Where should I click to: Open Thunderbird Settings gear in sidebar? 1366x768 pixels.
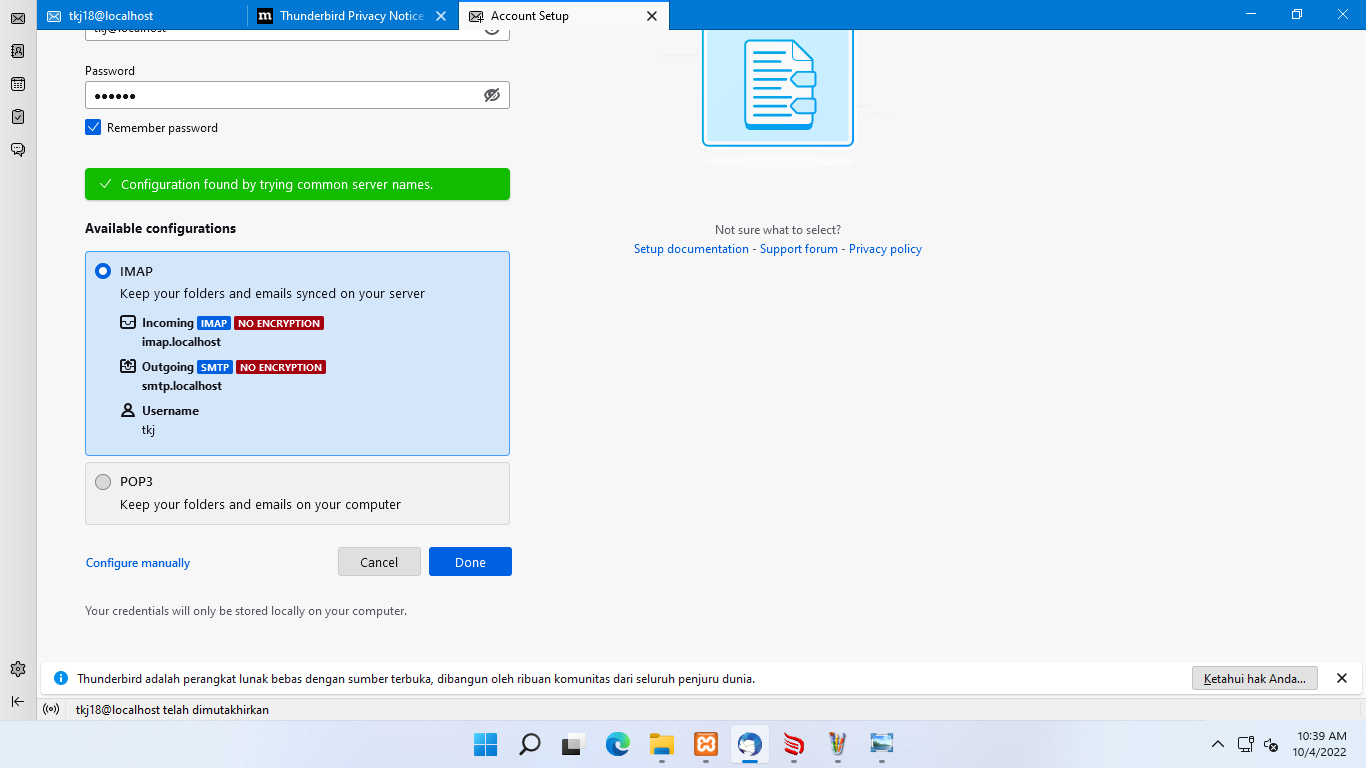click(x=18, y=669)
